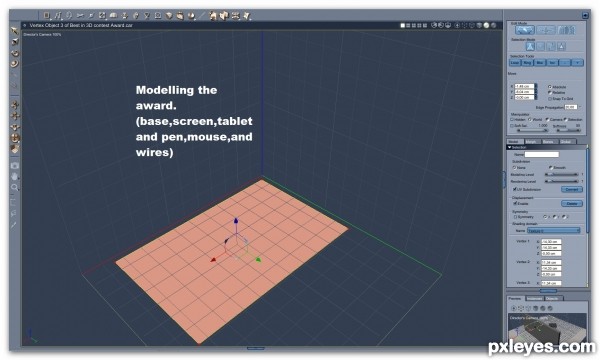This screenshot has height=360, width=600.
Task: Click the pie-shaped icon in top toolbar
Action: (x=191, y=16)
